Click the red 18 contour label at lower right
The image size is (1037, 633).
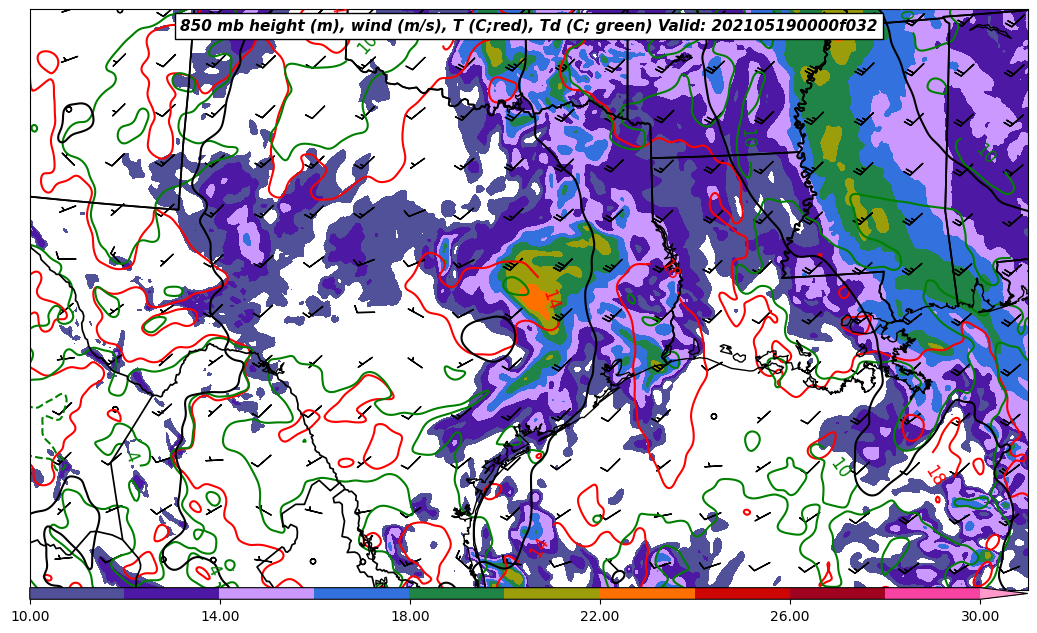coord(936,476)
